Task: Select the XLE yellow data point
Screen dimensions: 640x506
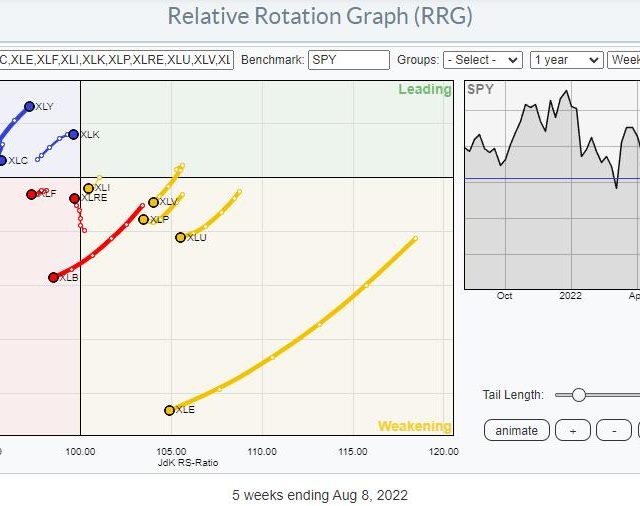Action: (x=169, y=410)
